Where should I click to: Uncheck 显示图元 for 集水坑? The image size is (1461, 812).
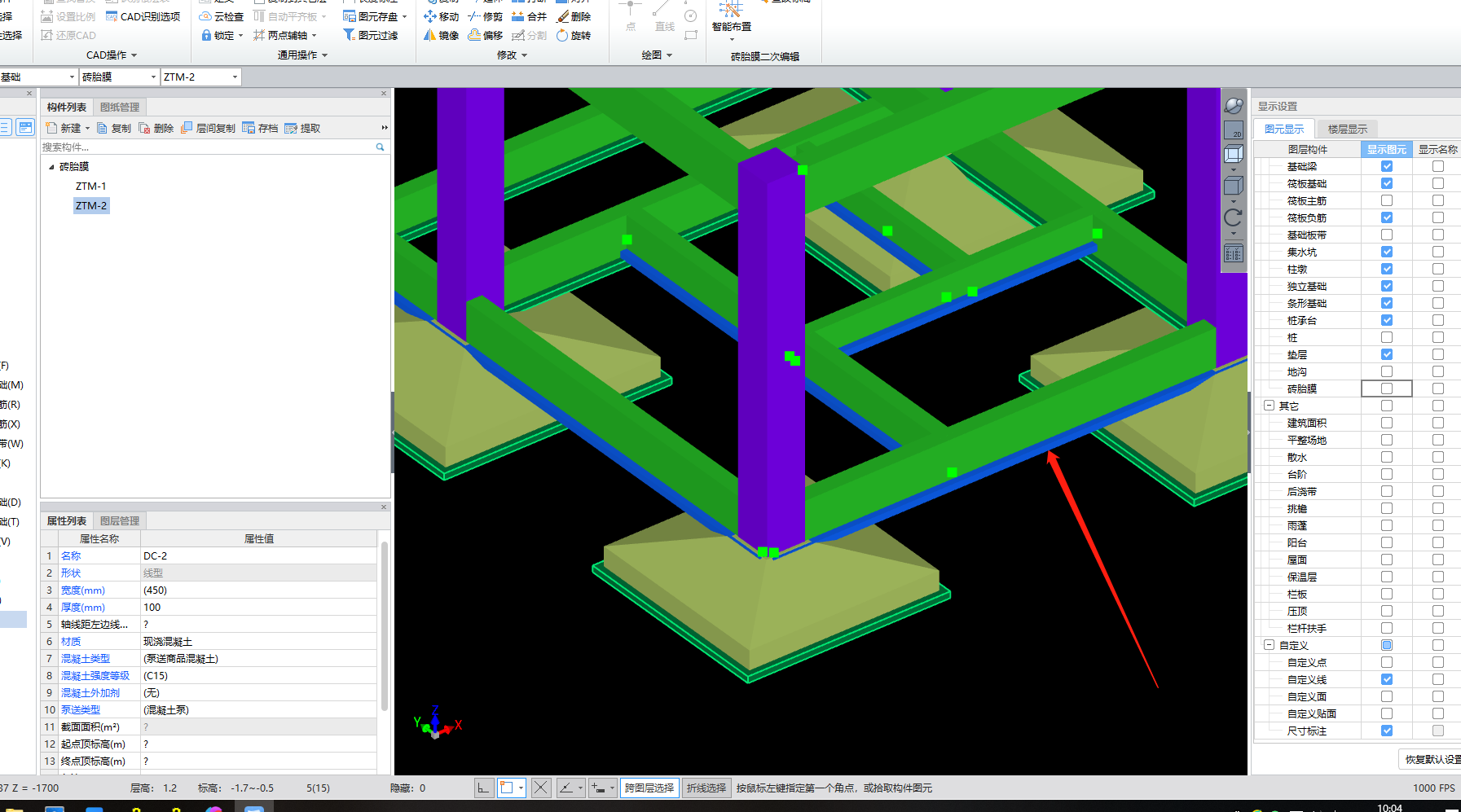point(1387,252)
